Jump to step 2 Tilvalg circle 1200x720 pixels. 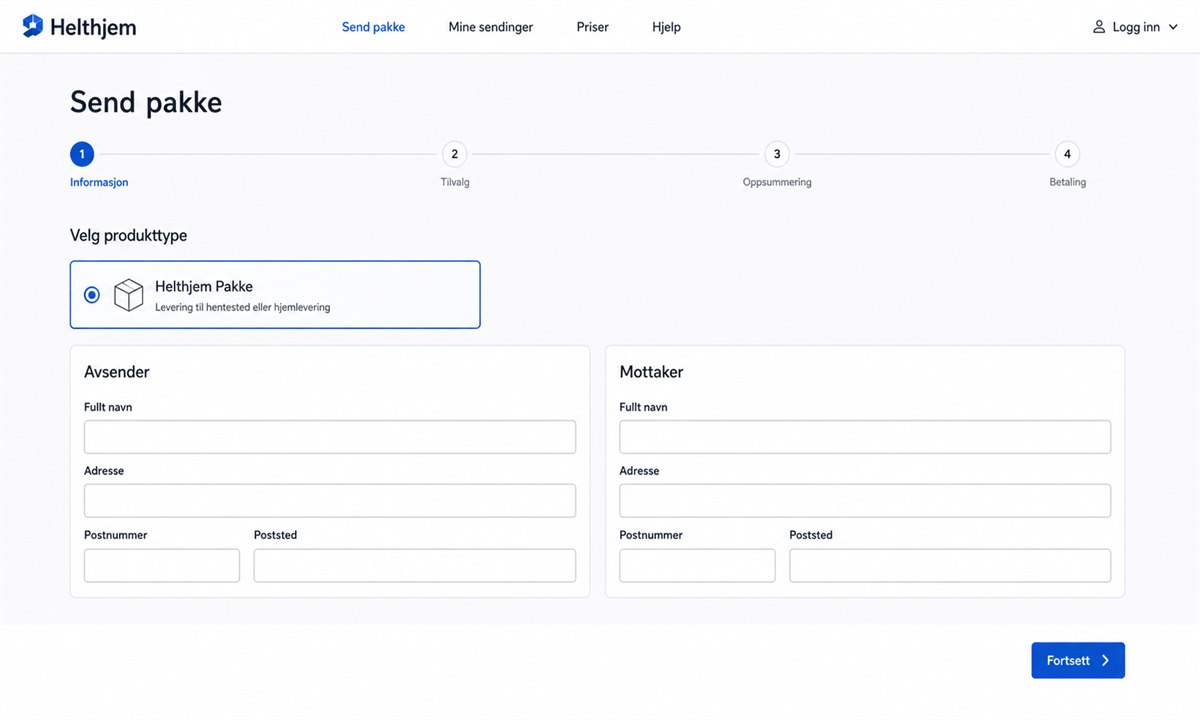pos(454,154)
